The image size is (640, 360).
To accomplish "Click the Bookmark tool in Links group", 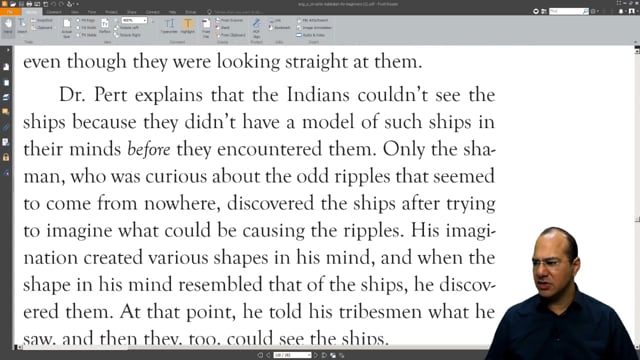I will point(279,28).
